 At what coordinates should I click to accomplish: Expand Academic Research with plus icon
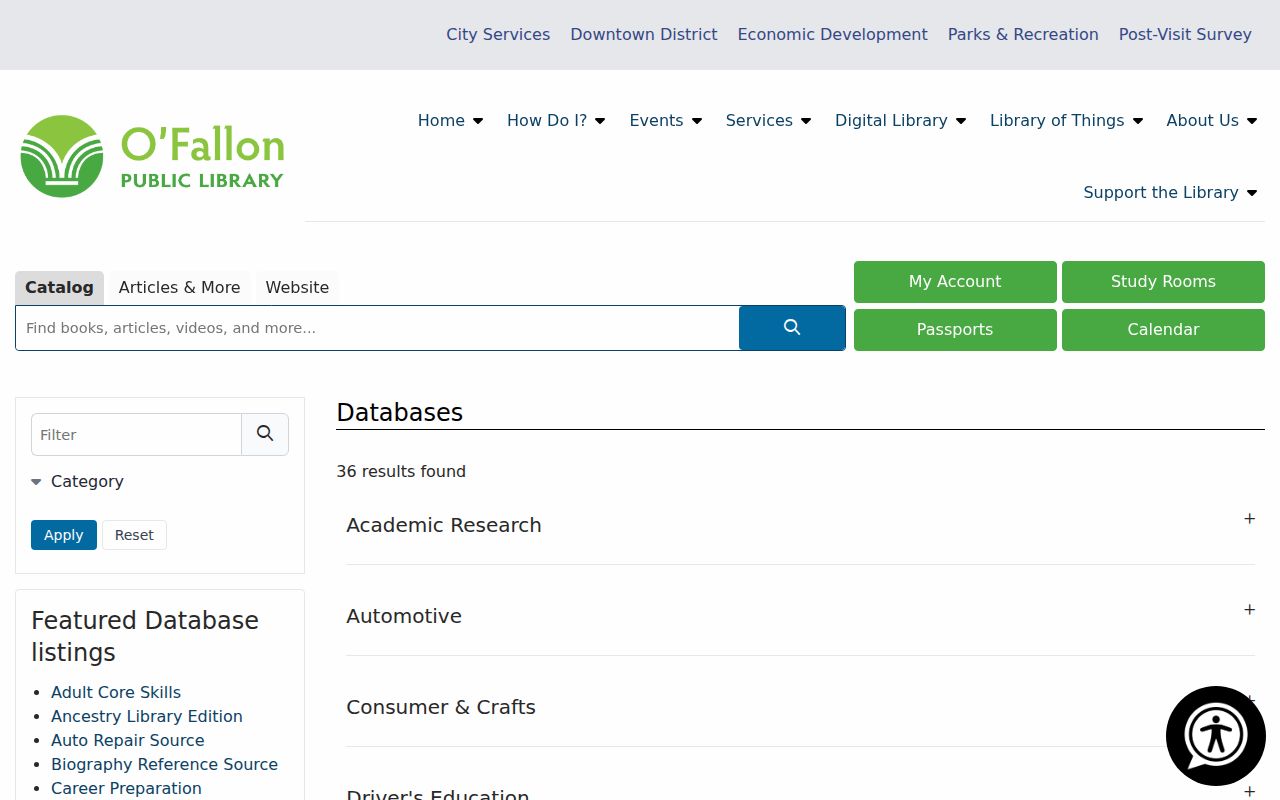pos(1249,519)
